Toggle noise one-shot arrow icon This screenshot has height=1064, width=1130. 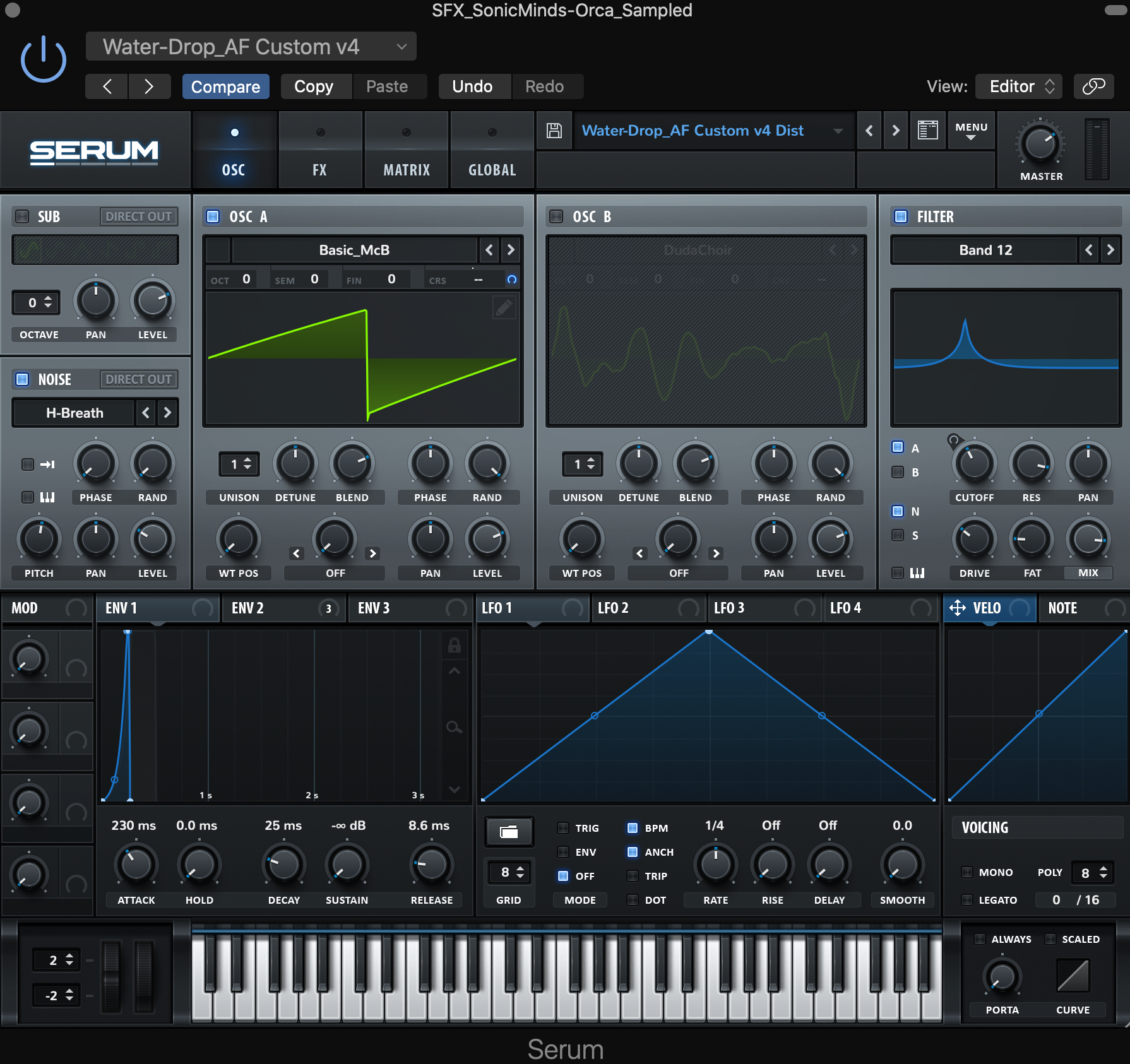pos(47,464)
